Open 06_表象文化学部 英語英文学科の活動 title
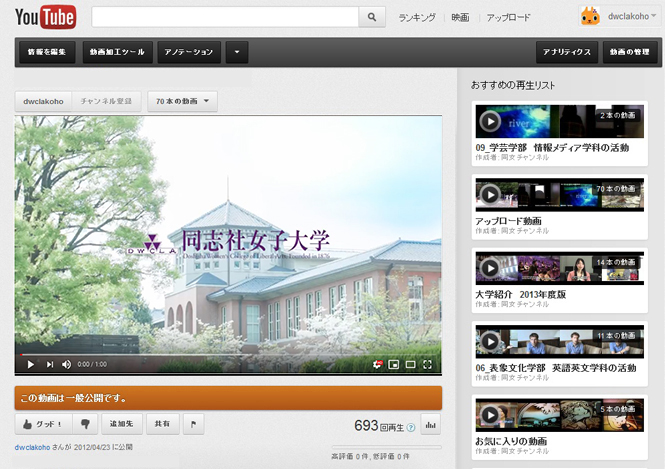Viewport: 665px width, 469px height. point(556,368)
